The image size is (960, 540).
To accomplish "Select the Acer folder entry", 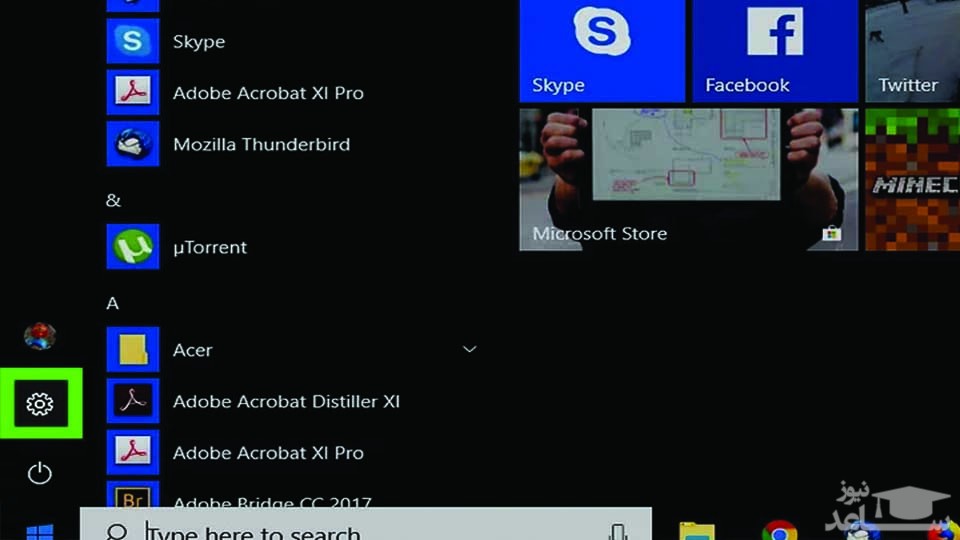I will pos(192,350).
